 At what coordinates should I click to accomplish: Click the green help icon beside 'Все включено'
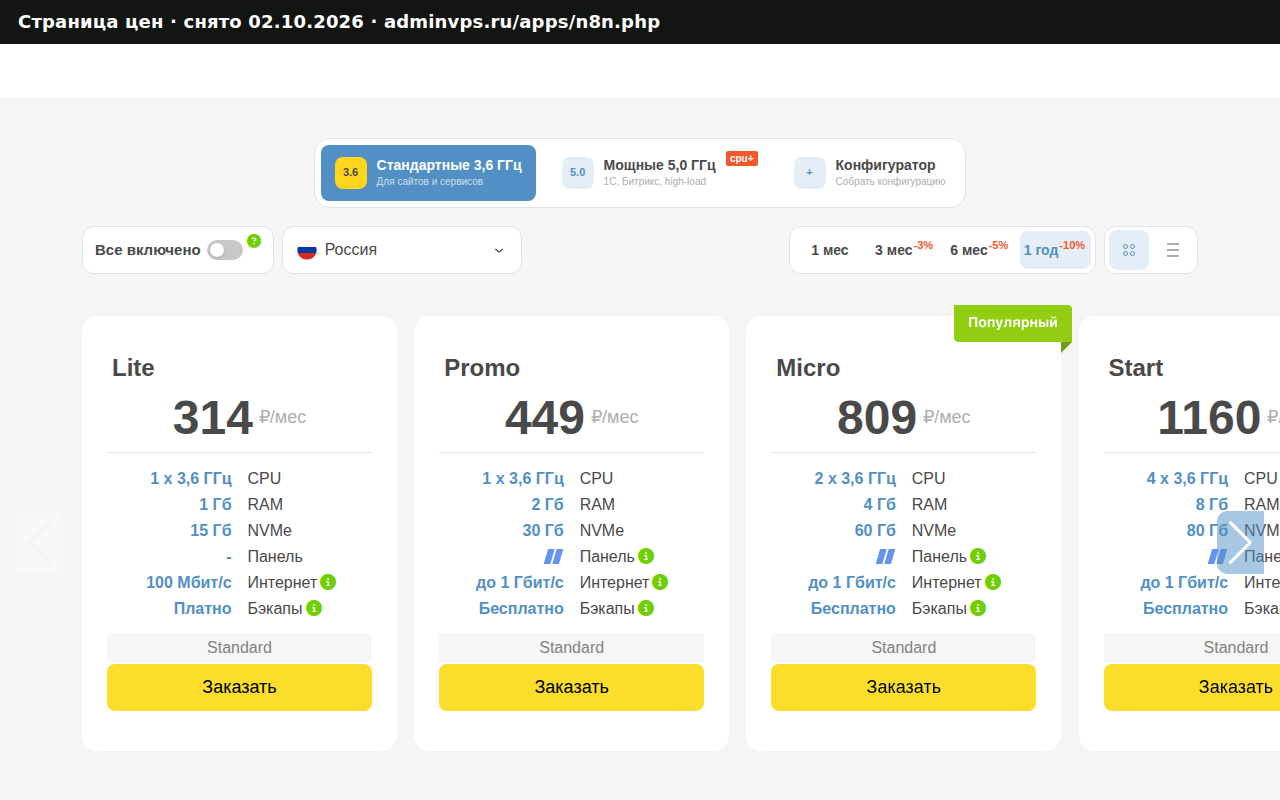[254, 241]
